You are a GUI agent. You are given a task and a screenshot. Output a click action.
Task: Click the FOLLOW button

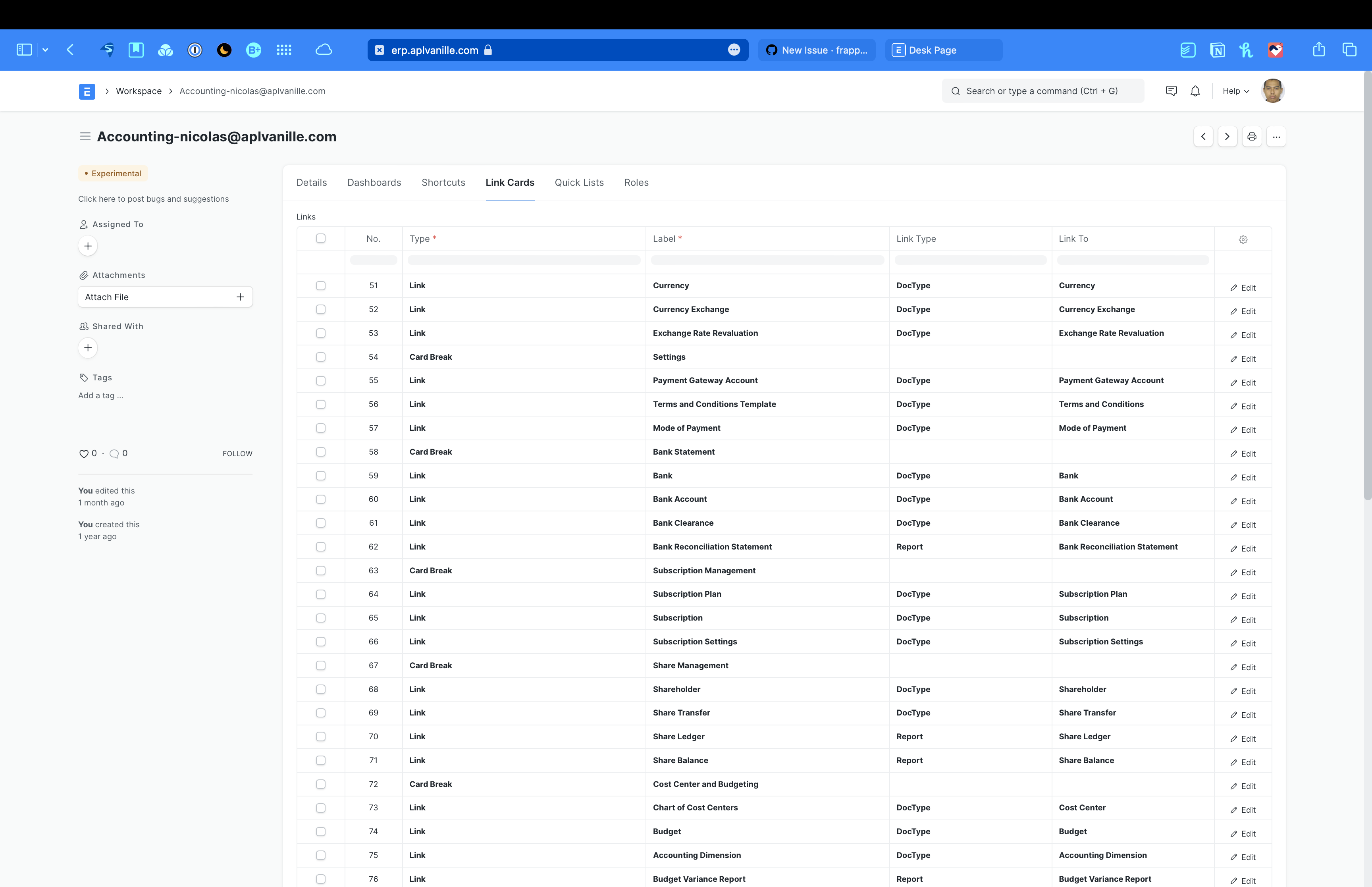tap(237, 453)
